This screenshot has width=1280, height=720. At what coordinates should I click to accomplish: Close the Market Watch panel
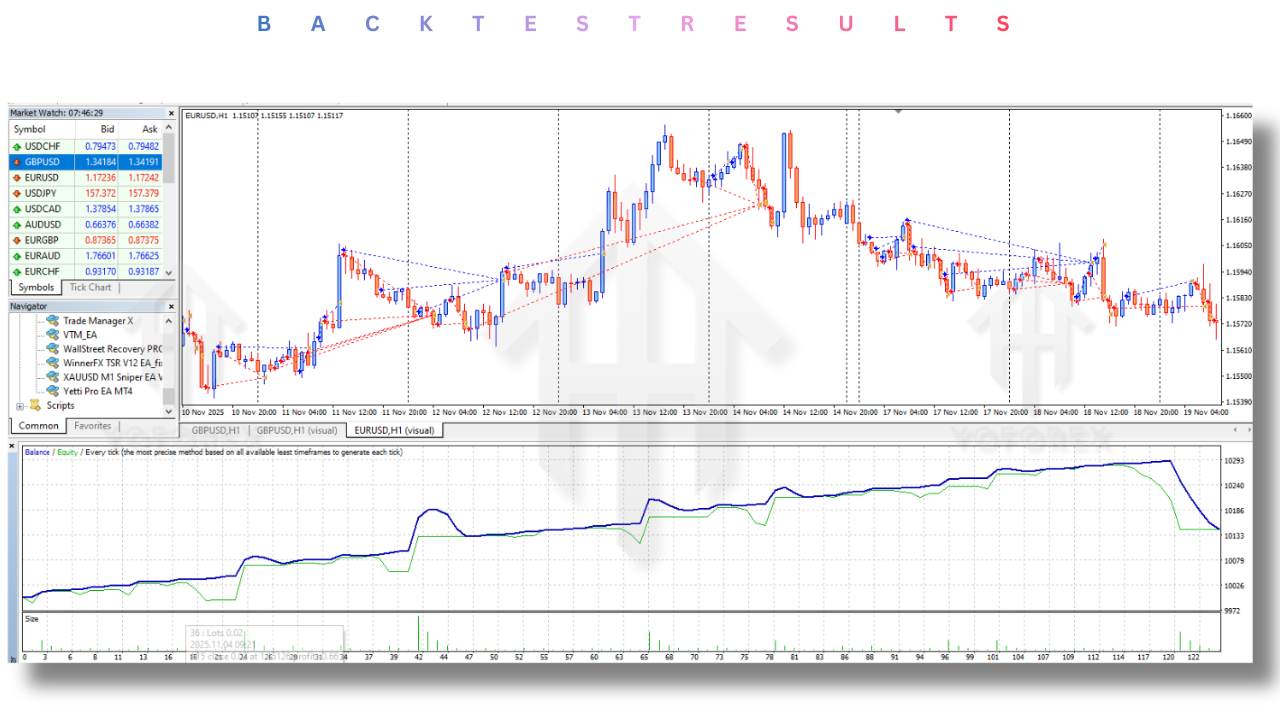171,113
